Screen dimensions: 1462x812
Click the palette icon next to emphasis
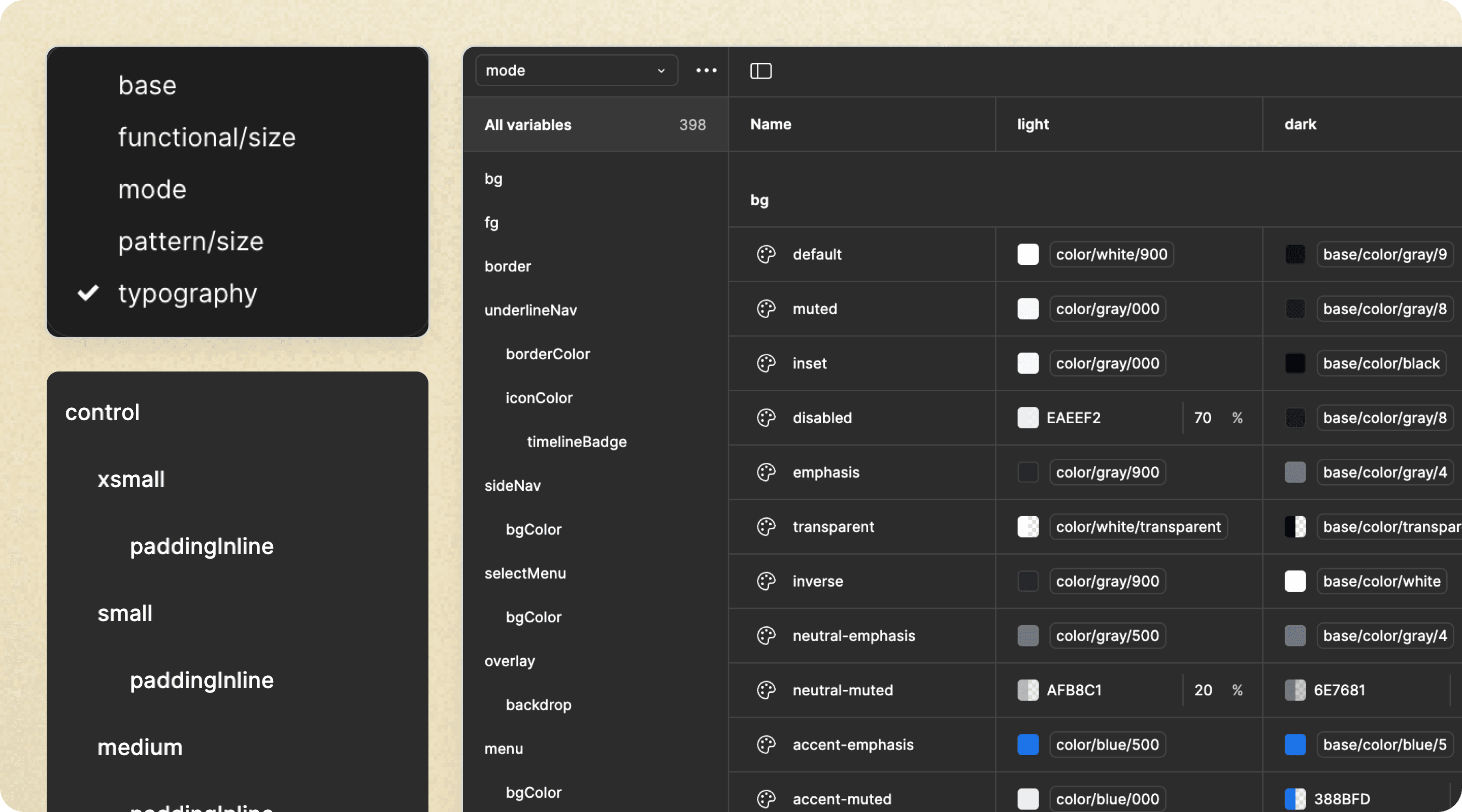tap(766, 472)
